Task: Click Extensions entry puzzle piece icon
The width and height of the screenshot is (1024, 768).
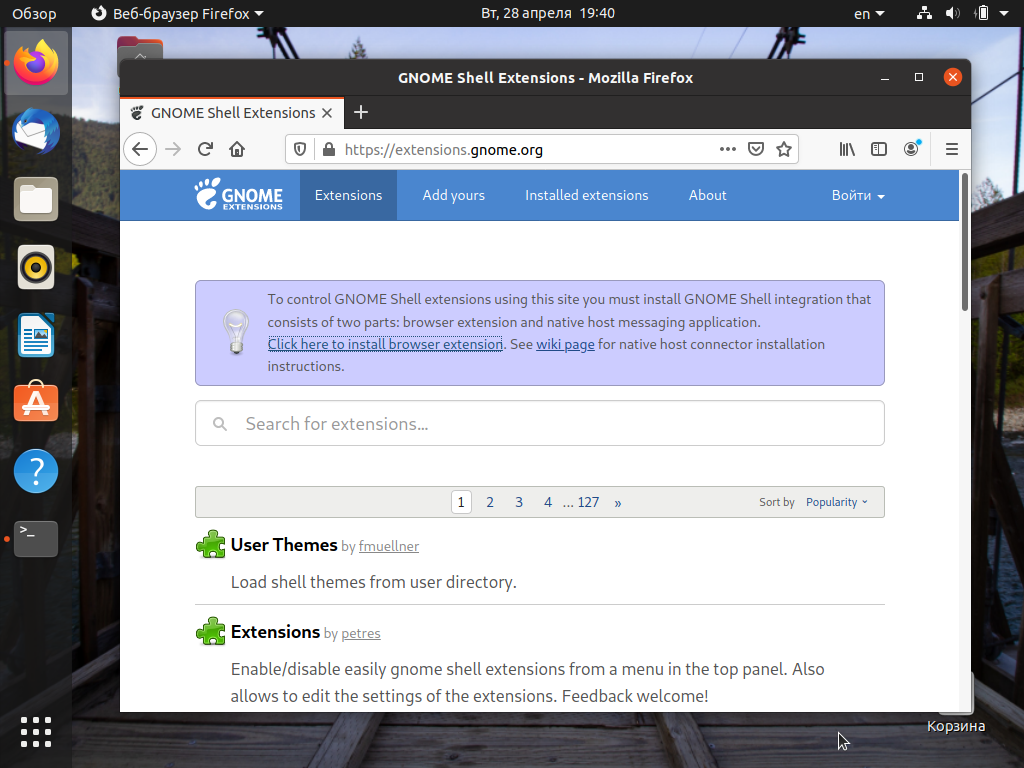Action: (x=210, y=631)
